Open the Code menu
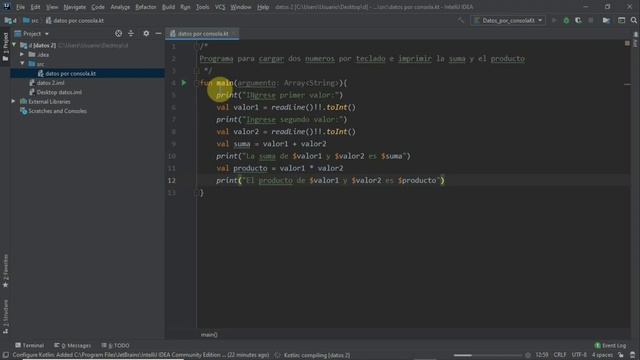This screenshot has width=640, height=360. point(98,7)
